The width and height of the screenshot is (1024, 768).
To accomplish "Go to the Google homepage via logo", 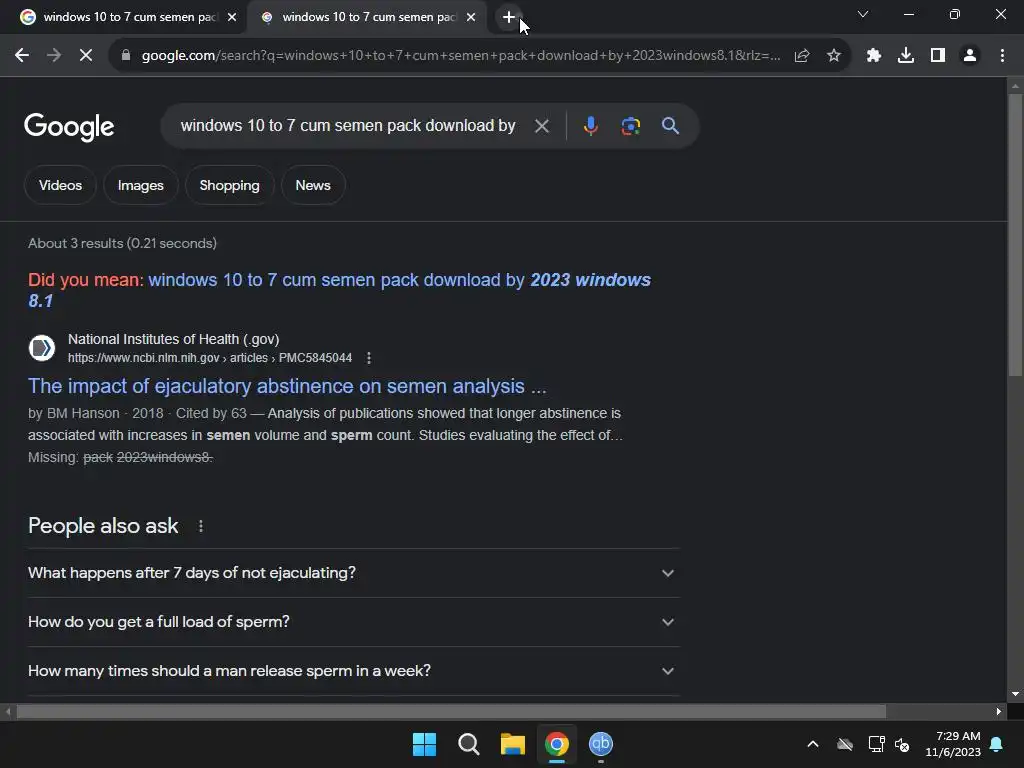I will tap(69, 127).
